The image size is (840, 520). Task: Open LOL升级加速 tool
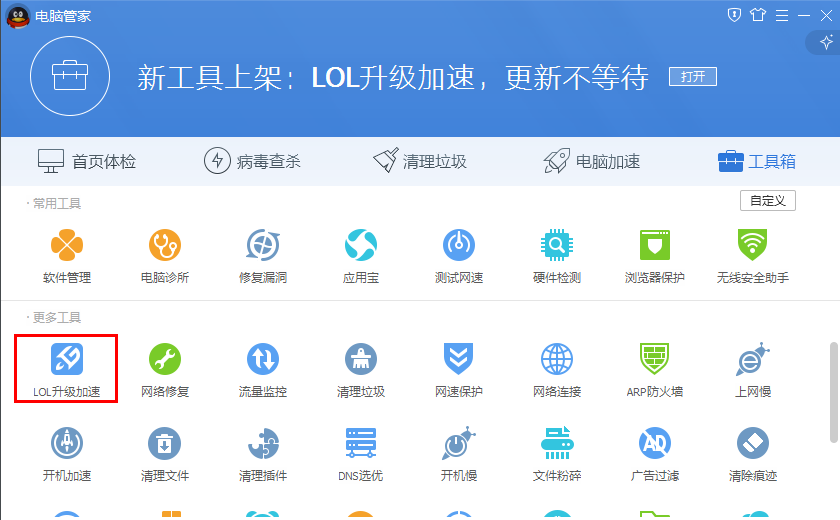point(66,370)
